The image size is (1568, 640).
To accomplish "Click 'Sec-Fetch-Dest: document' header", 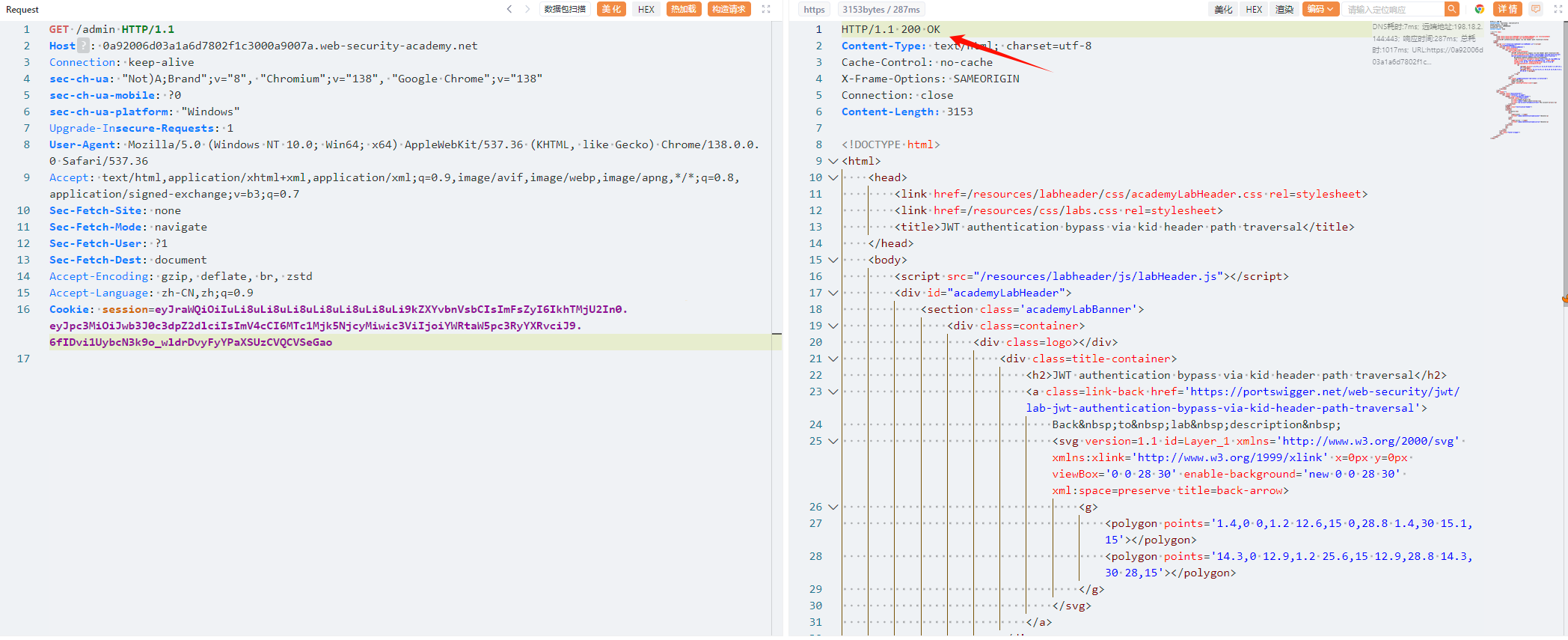I will coord(128,260).
